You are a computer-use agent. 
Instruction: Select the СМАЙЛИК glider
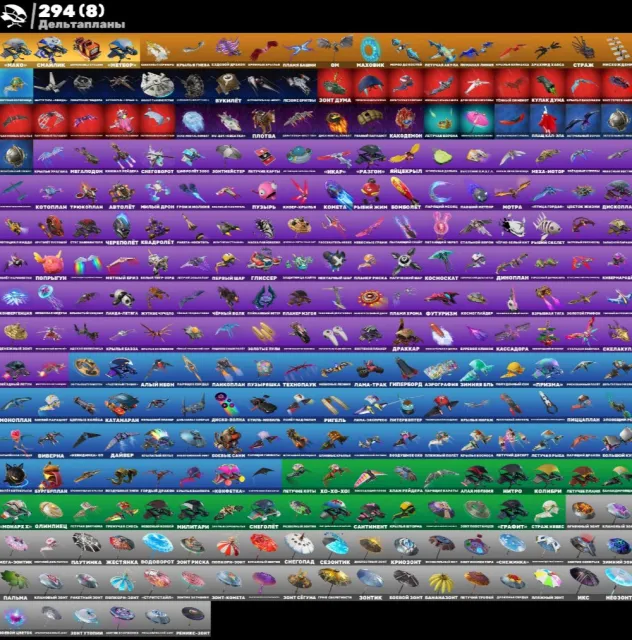pos(51,51)
